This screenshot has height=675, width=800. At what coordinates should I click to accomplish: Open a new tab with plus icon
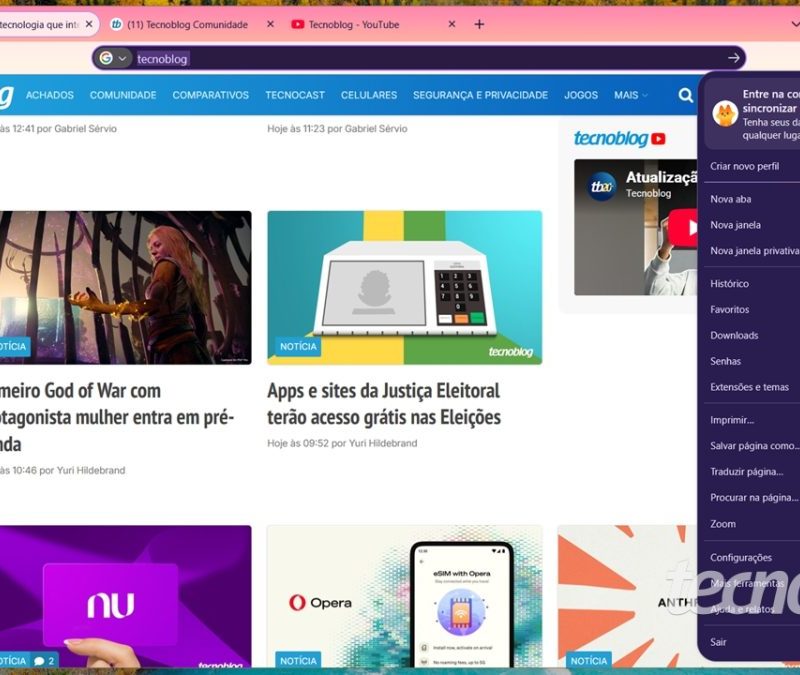479,24
